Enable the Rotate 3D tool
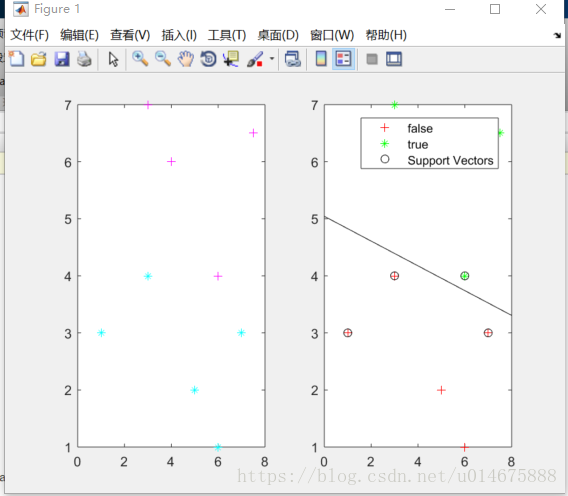This screenshot has width=568, height=496. (x=208, y=59)
